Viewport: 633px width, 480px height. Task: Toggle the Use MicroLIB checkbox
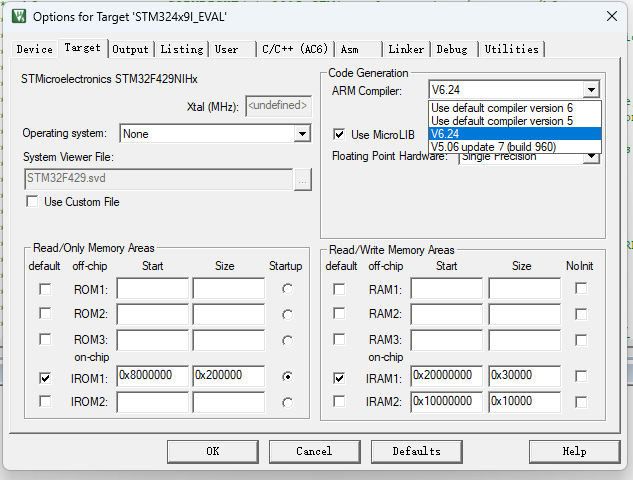pos(339,134)
